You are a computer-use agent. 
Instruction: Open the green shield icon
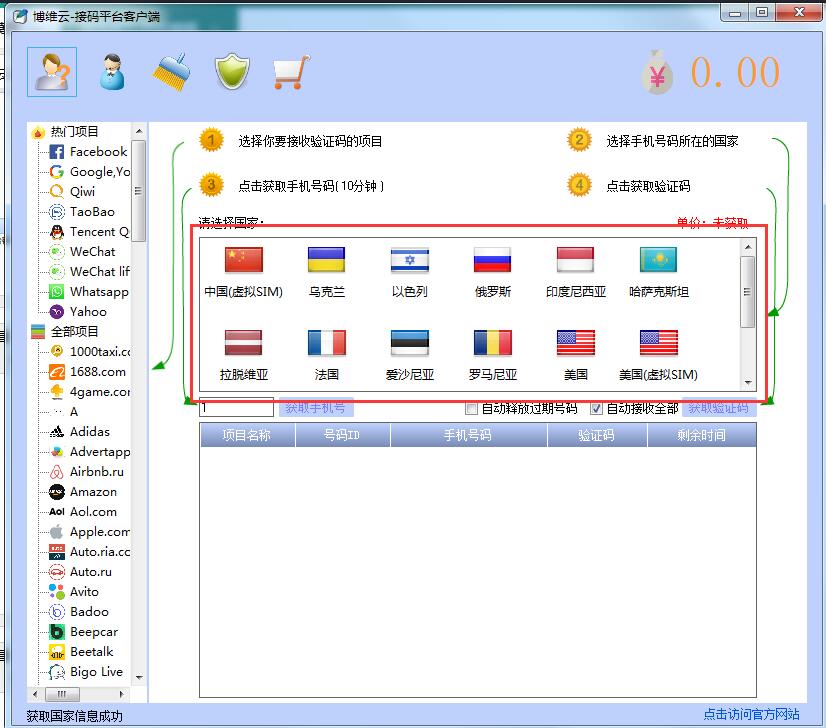232,72
